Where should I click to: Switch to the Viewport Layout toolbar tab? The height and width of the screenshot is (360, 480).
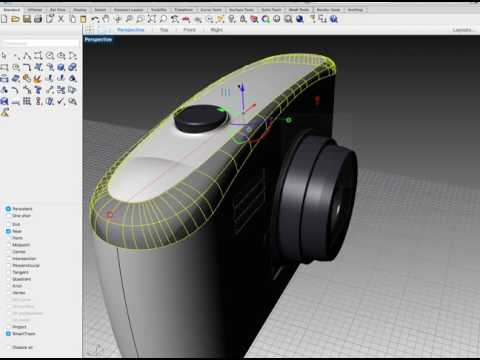[x=128, y=10]
